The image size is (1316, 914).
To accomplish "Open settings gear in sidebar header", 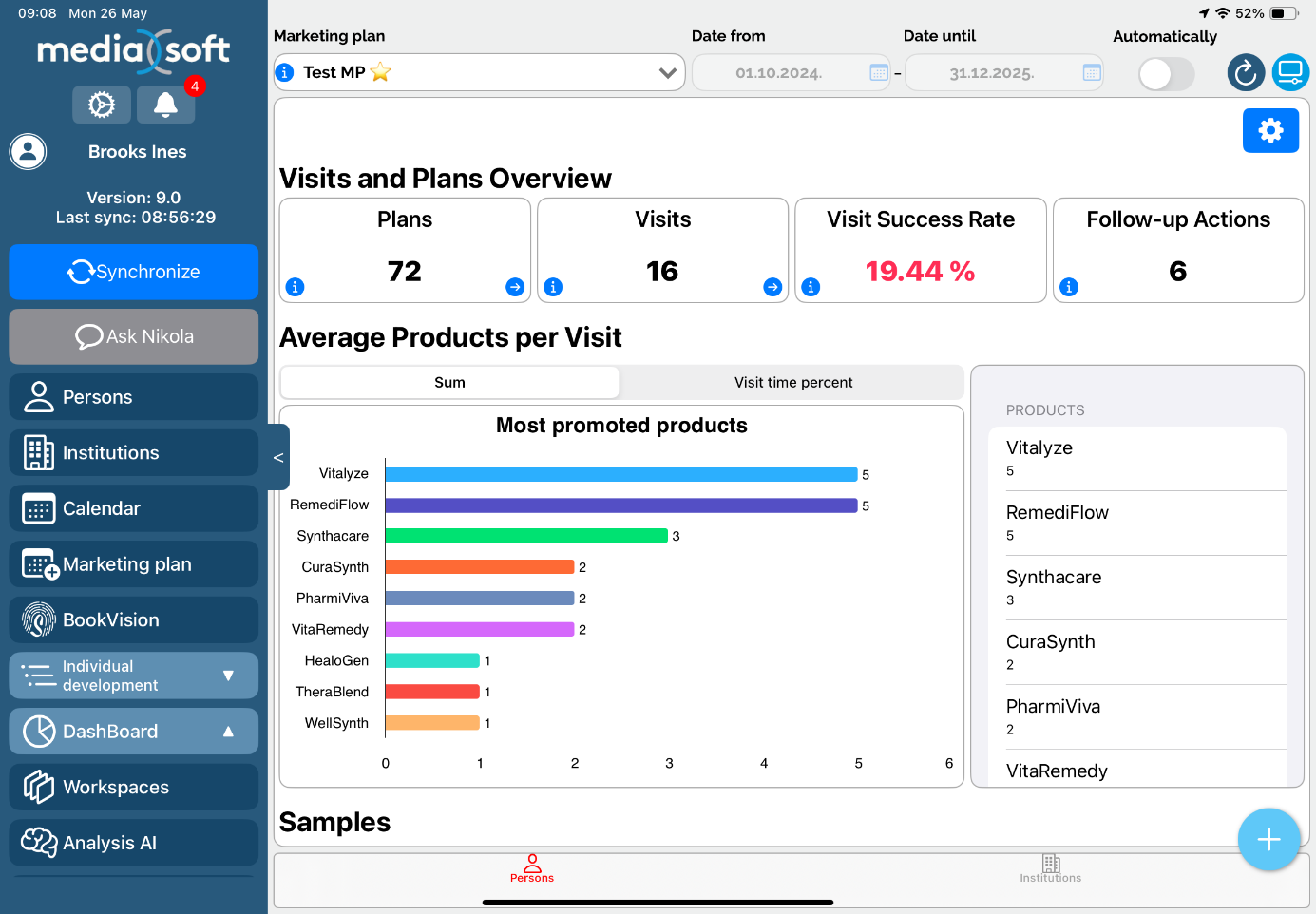I will click(x=102, y=105).
